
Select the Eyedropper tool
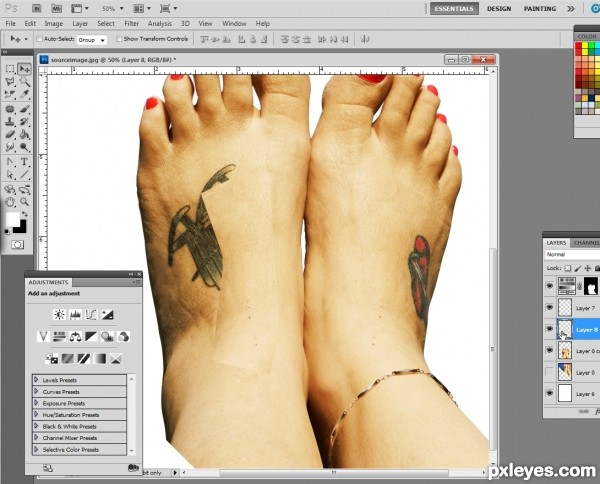tap(24, 94)
